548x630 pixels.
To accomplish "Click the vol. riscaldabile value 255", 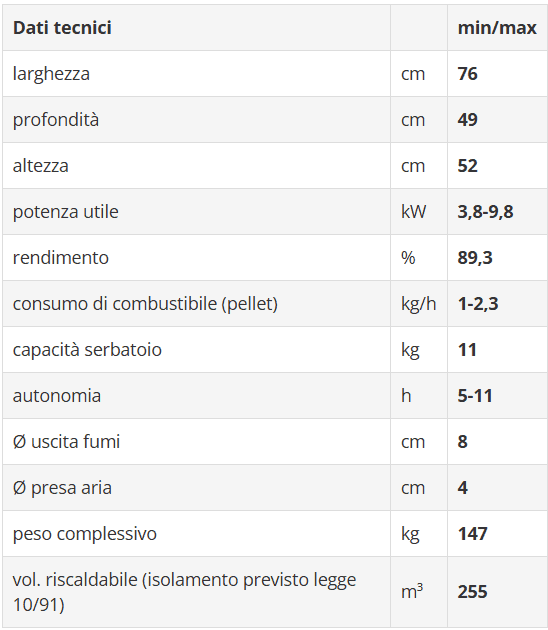I will pos(472,592).
